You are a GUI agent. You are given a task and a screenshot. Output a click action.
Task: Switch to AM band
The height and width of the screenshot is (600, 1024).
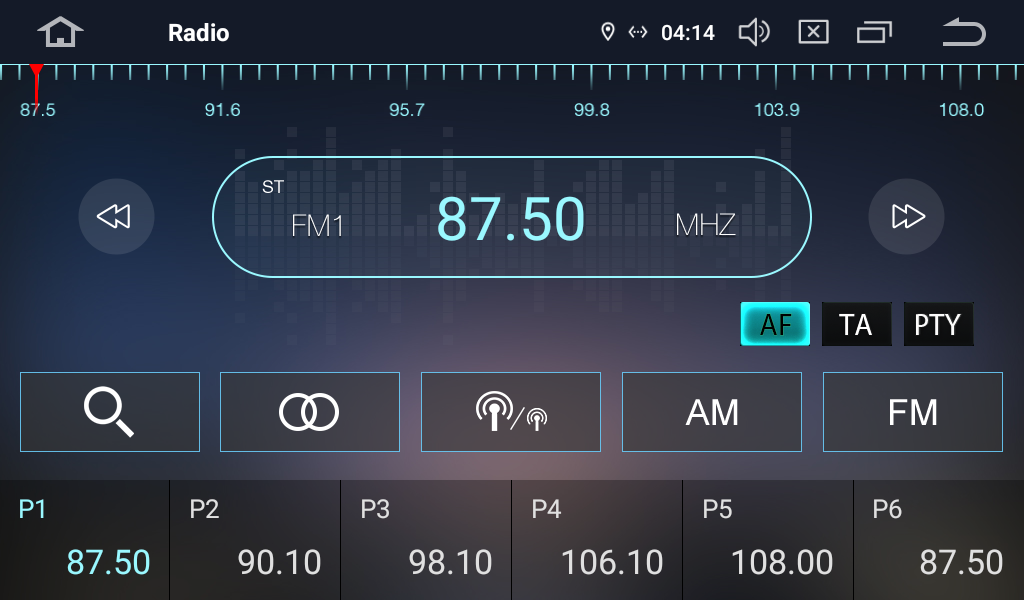click(712, 412)
